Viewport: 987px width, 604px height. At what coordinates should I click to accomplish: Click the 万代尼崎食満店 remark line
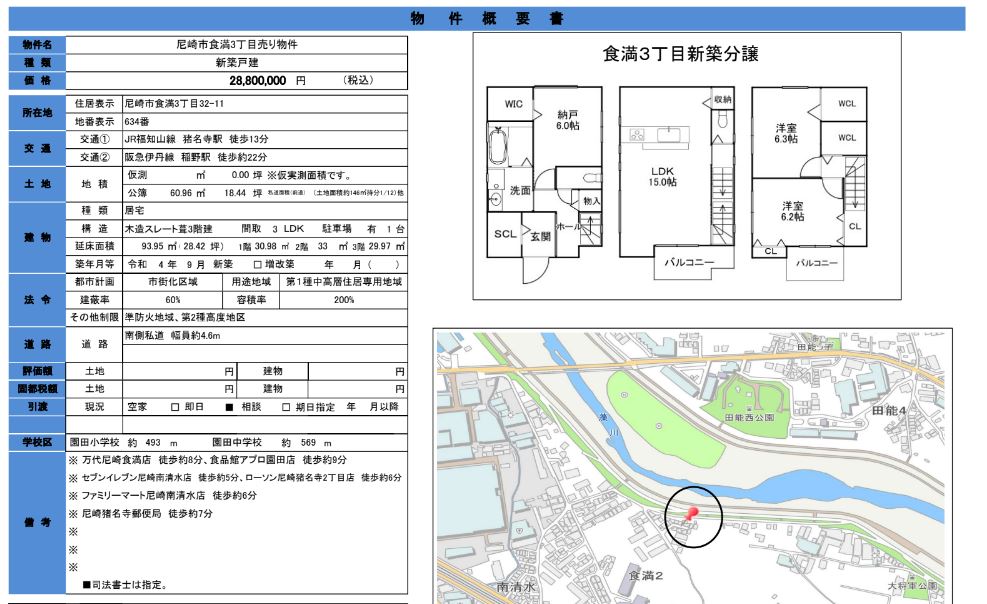coord(208,460)
